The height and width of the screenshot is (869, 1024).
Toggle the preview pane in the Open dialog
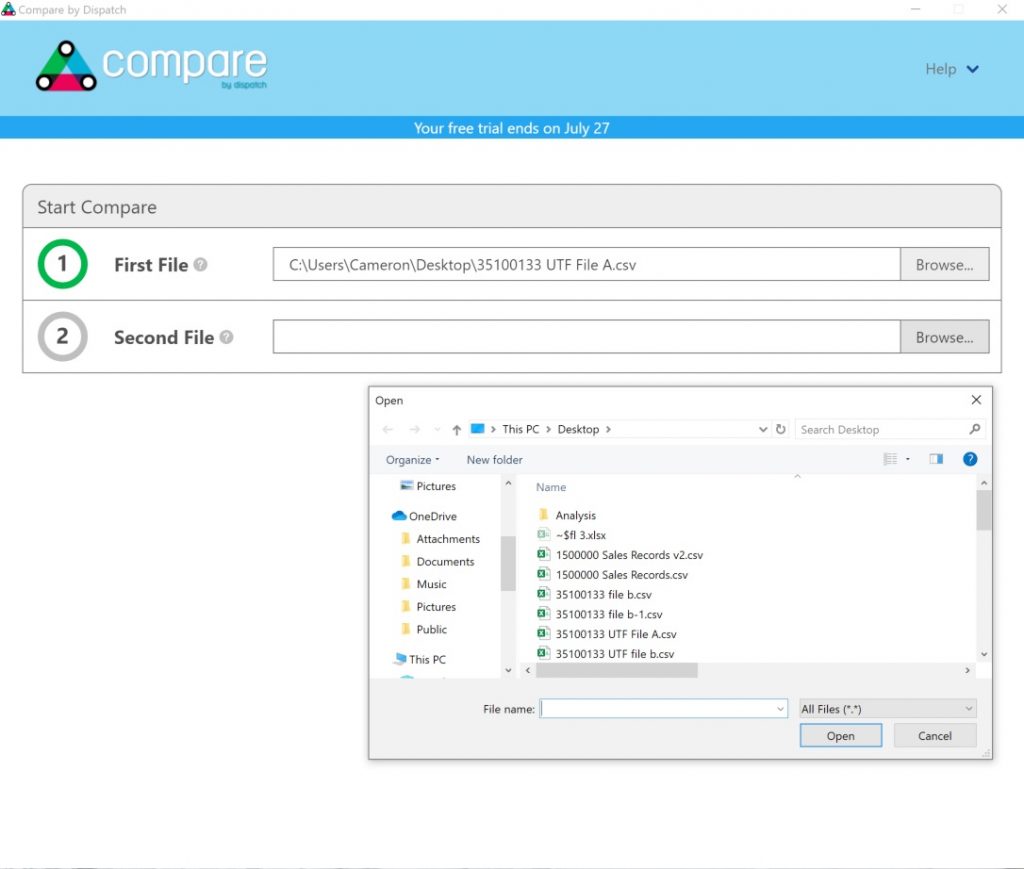coord(936,458)
